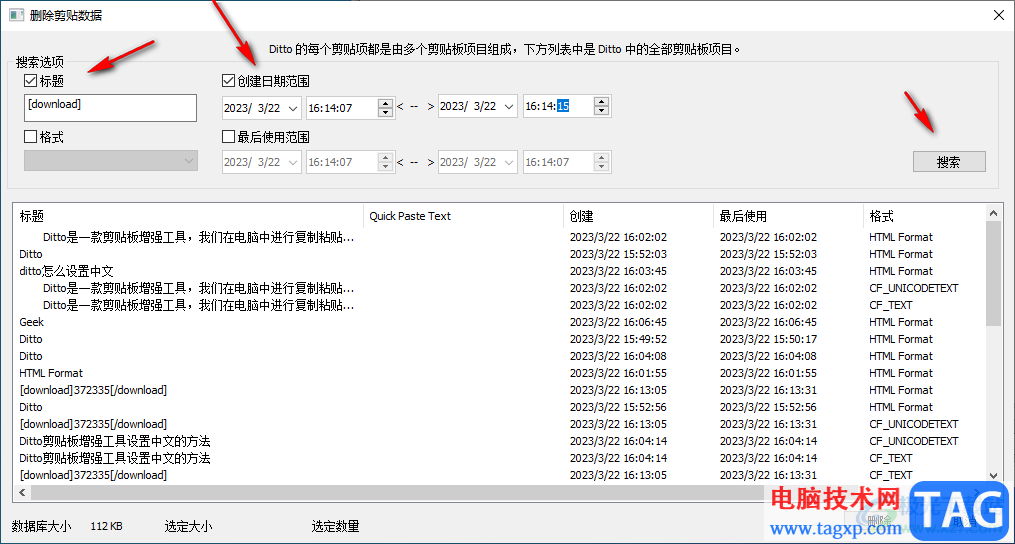Increase the creation end time with up spinner
Screen dimensions: 1015x544
[x=602, y=102]
